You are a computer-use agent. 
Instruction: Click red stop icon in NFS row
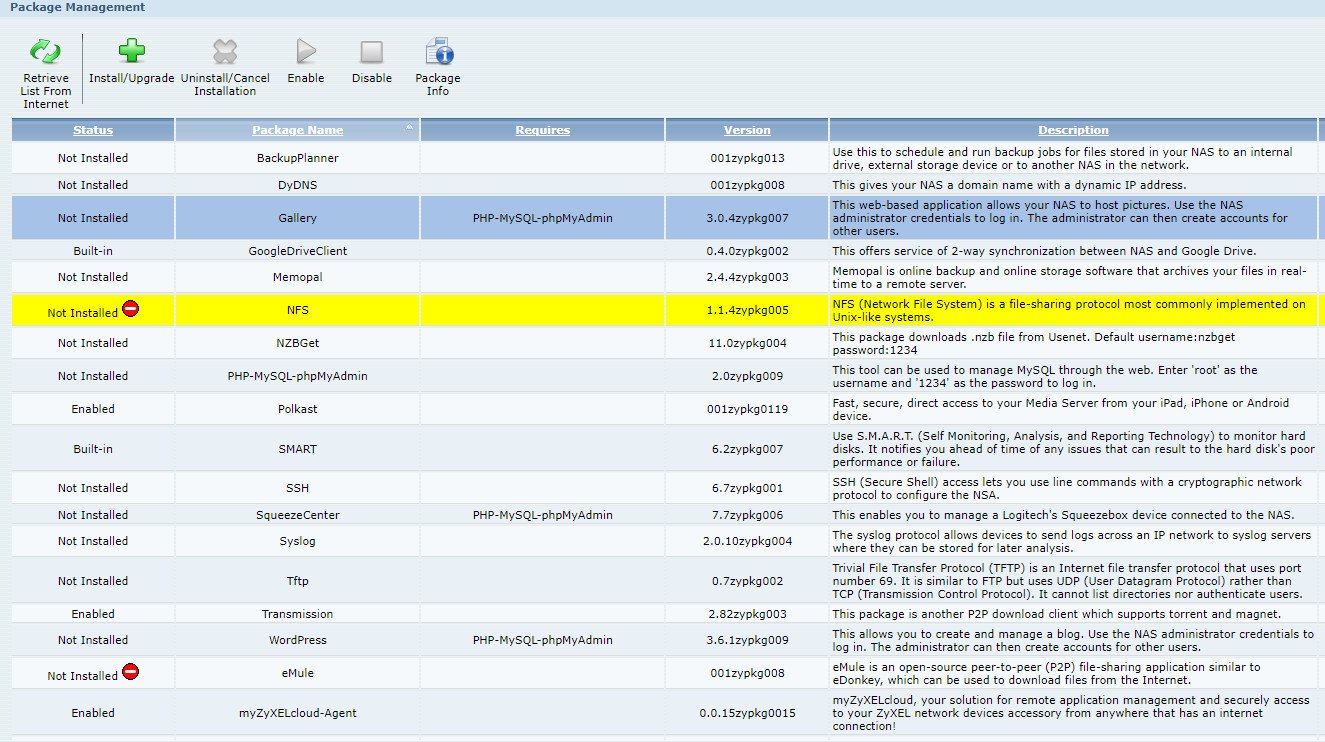click(130, 309)
